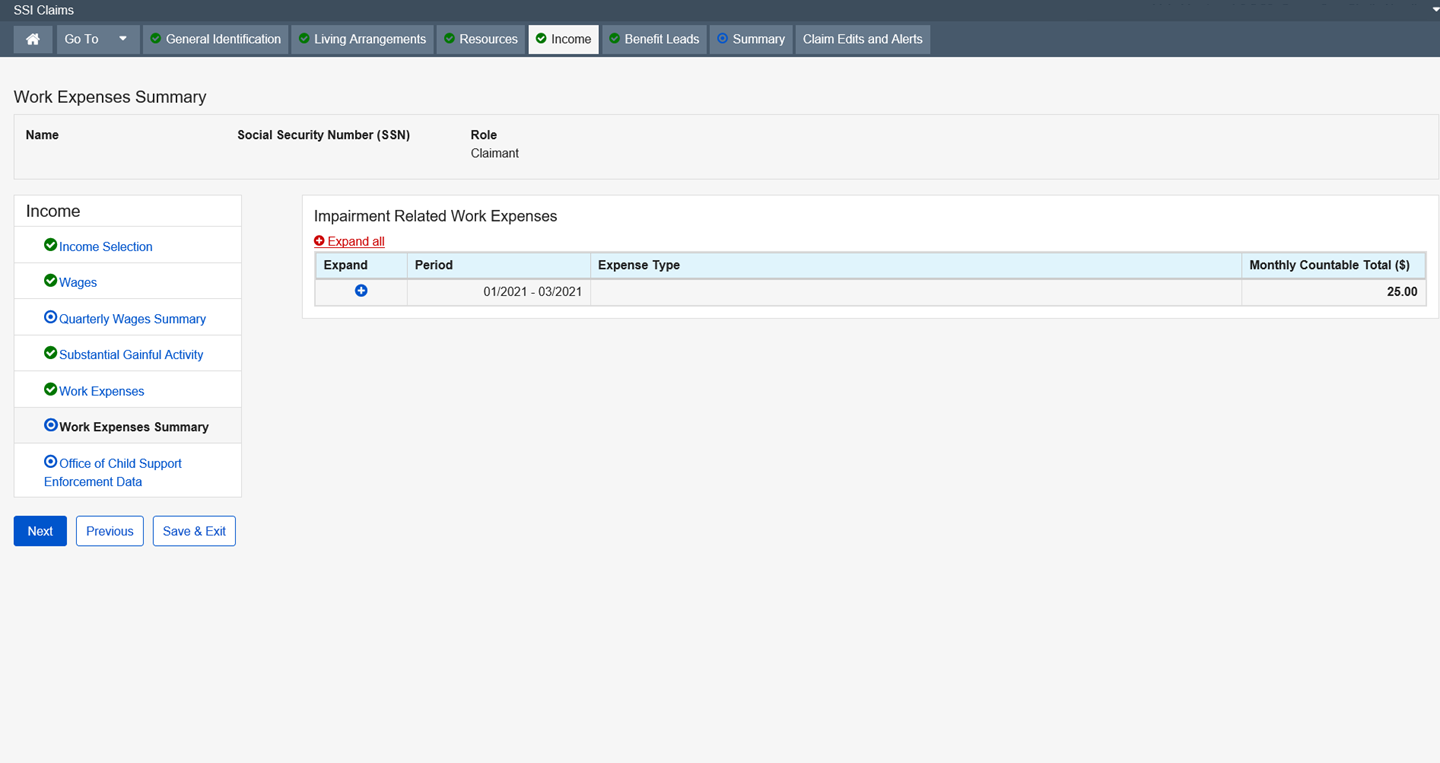Image resolution: width=1440 pixels, height=763 pixels.
Task: Open Substantial Gainful Activity link
Action: click(x=130, y=355)
